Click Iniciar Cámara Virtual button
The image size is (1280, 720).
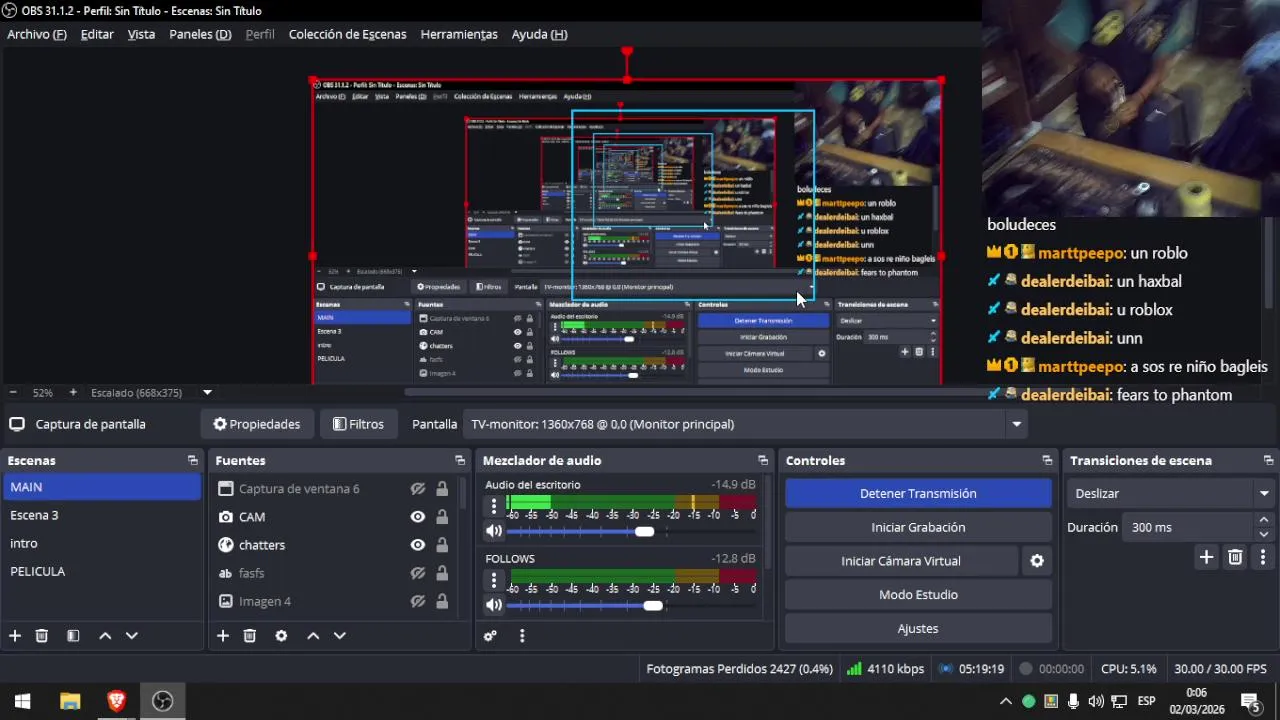901,561
